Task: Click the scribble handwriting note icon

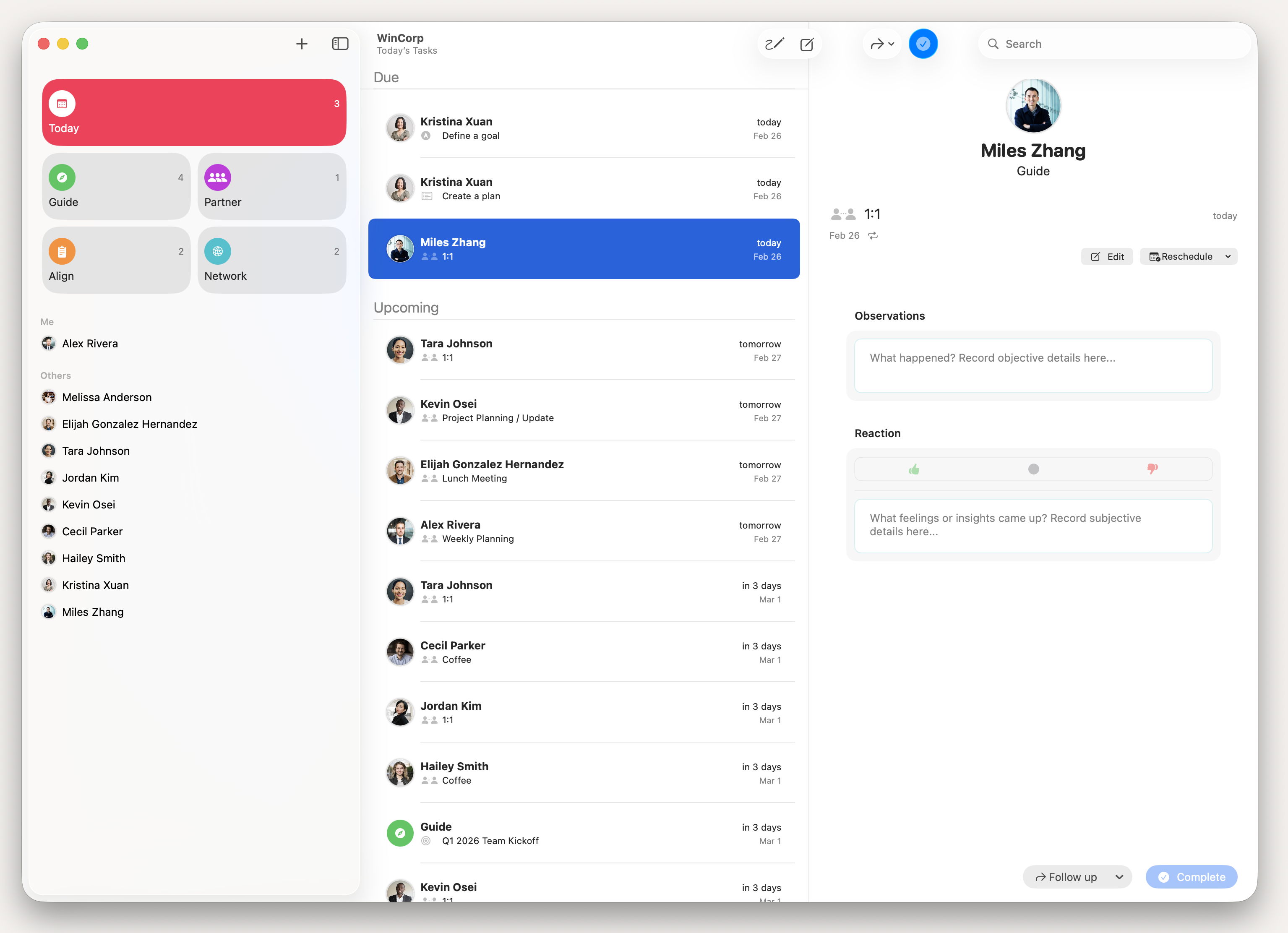Action: tap(774, 44)
